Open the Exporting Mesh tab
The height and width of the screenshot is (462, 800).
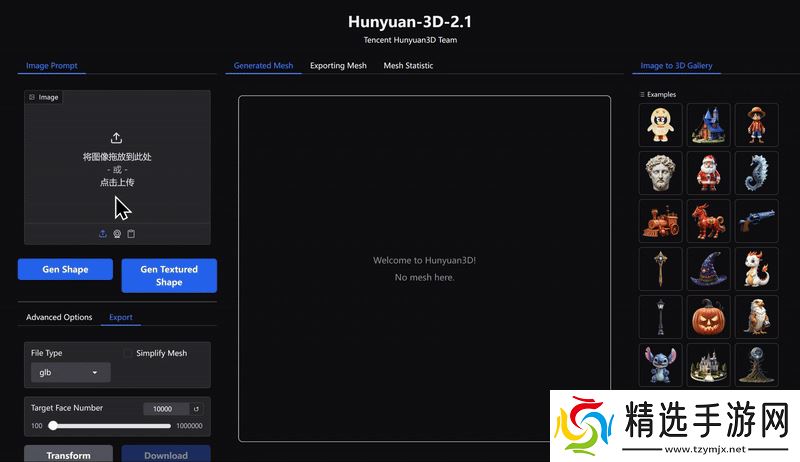(x=338, y=66)
